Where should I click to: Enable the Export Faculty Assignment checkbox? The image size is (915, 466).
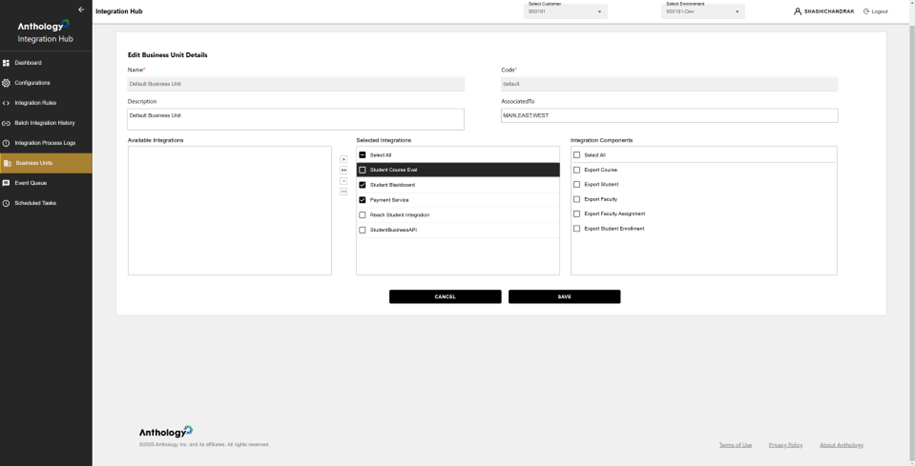pyautogui.click(x=577, y=214)
